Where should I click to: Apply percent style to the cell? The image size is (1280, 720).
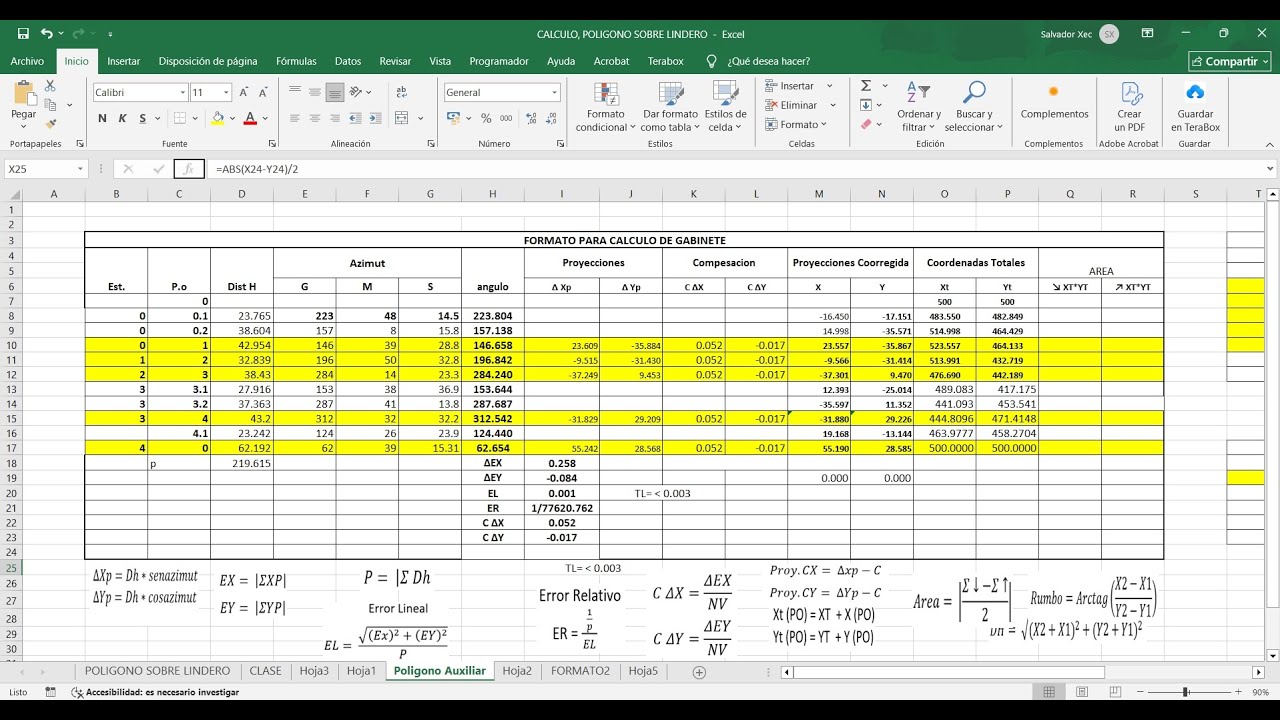486,118
